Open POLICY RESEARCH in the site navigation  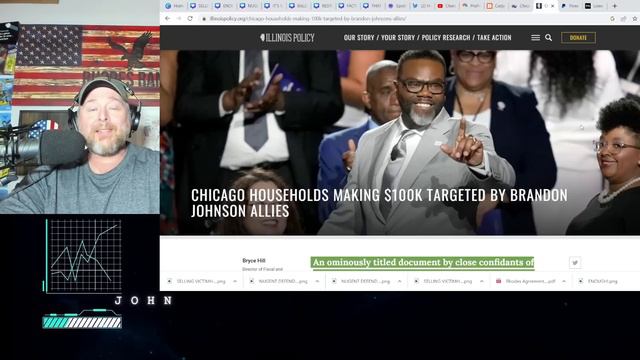[x=446, y=38]
